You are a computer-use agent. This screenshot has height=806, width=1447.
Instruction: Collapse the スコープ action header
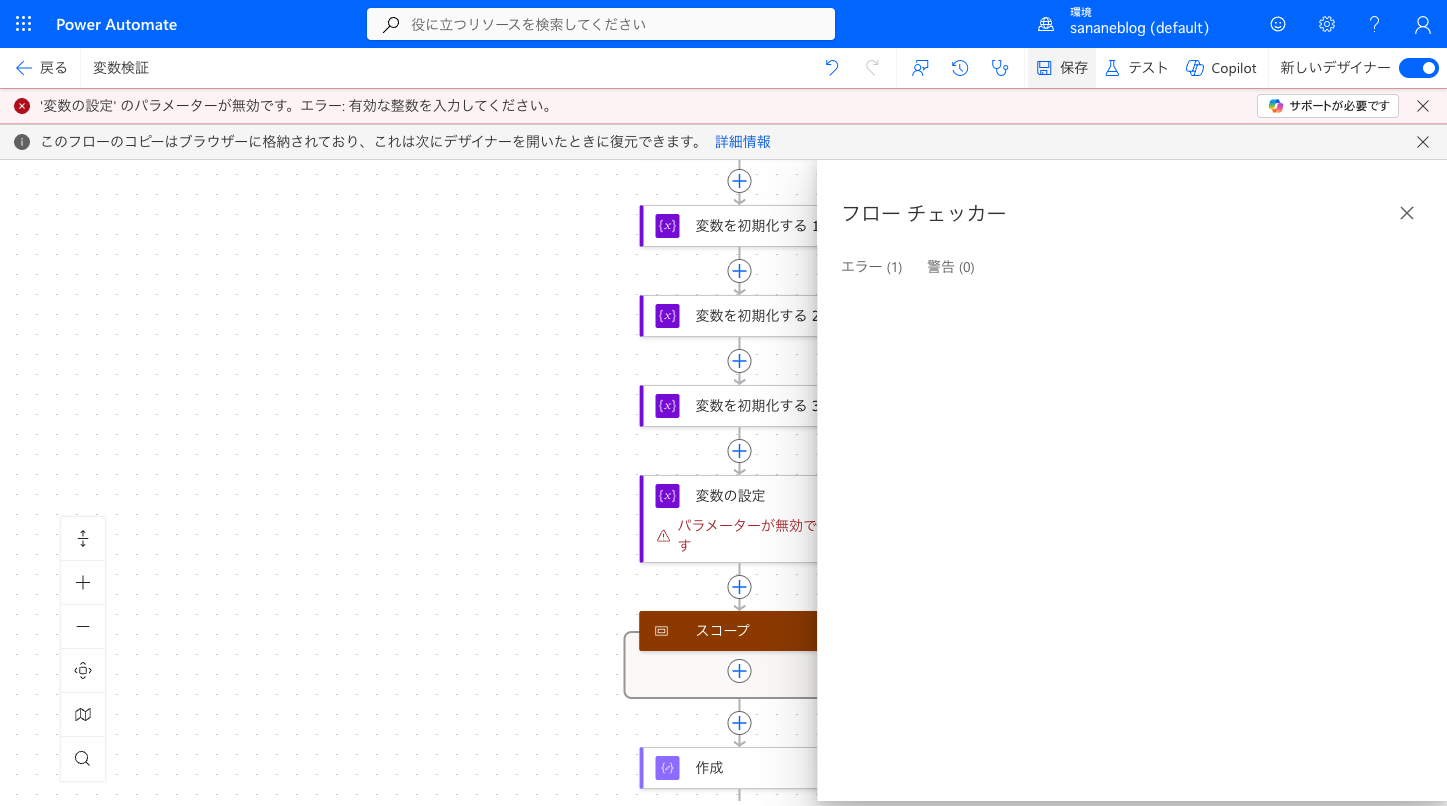729,631
